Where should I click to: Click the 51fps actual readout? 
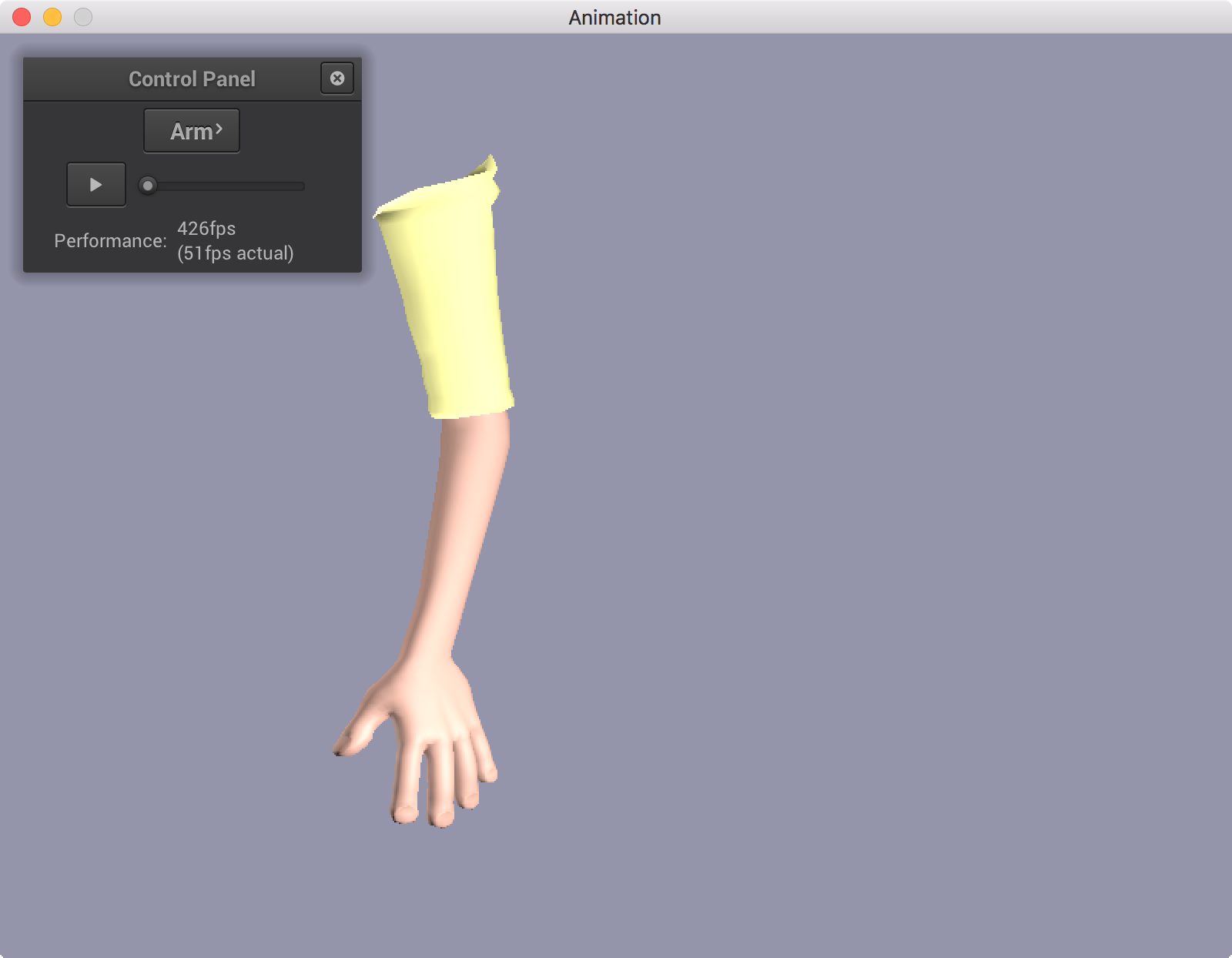pyautogui.click(x=235, y=253)
